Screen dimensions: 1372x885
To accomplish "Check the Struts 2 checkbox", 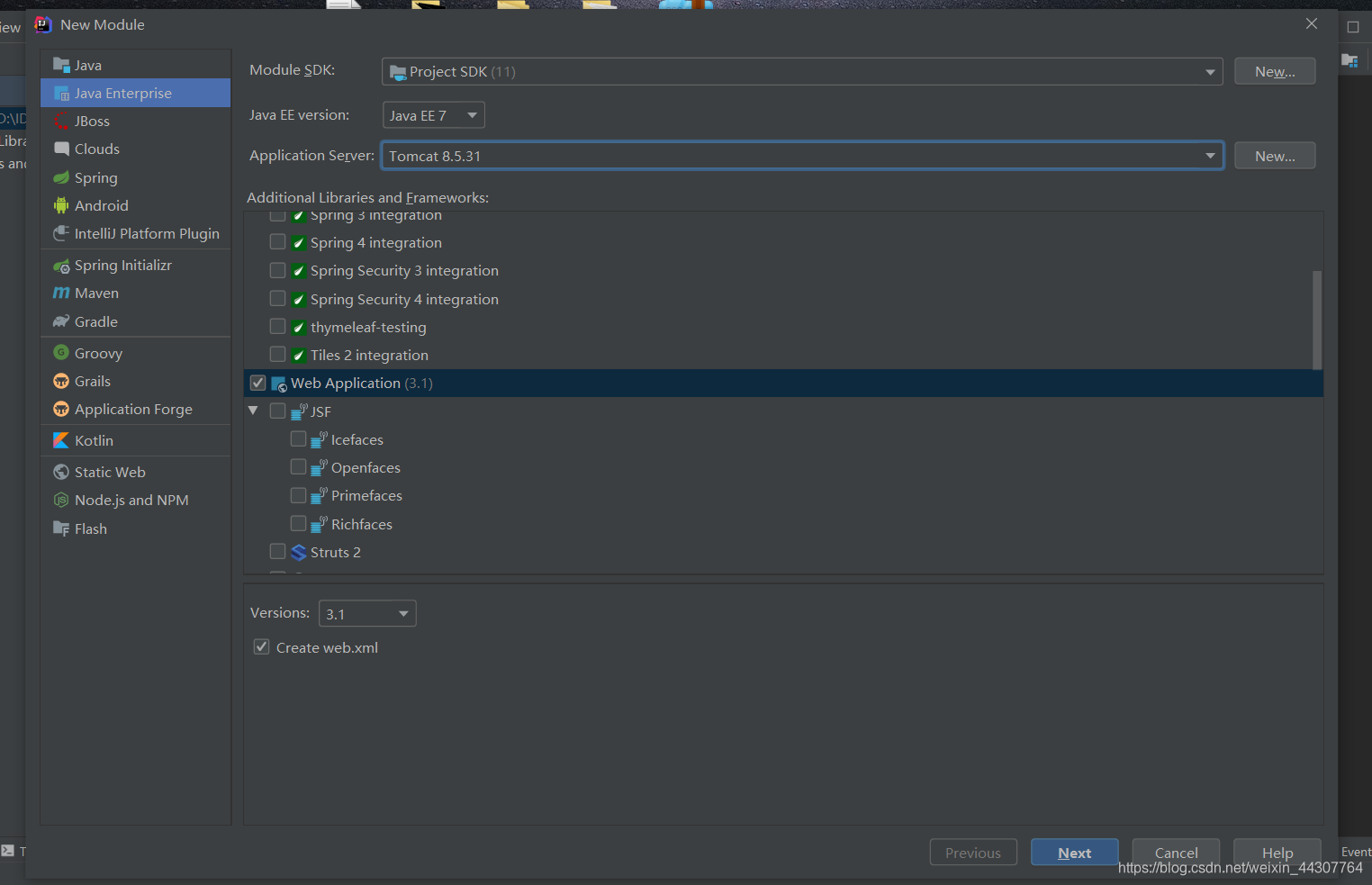I will coord(278,551).
